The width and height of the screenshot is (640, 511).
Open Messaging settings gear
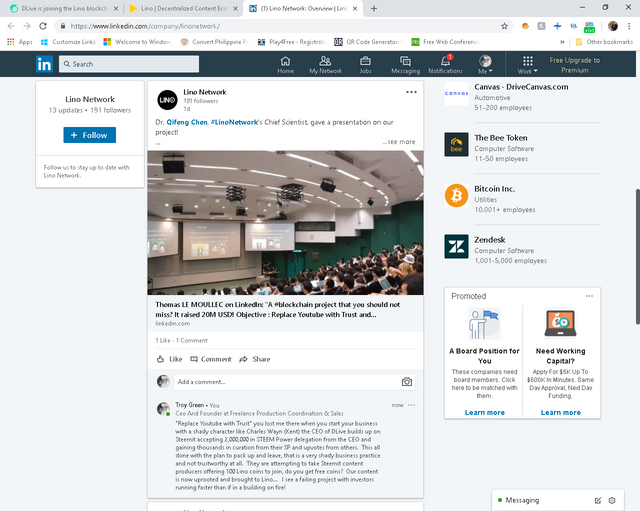(612, 500)
